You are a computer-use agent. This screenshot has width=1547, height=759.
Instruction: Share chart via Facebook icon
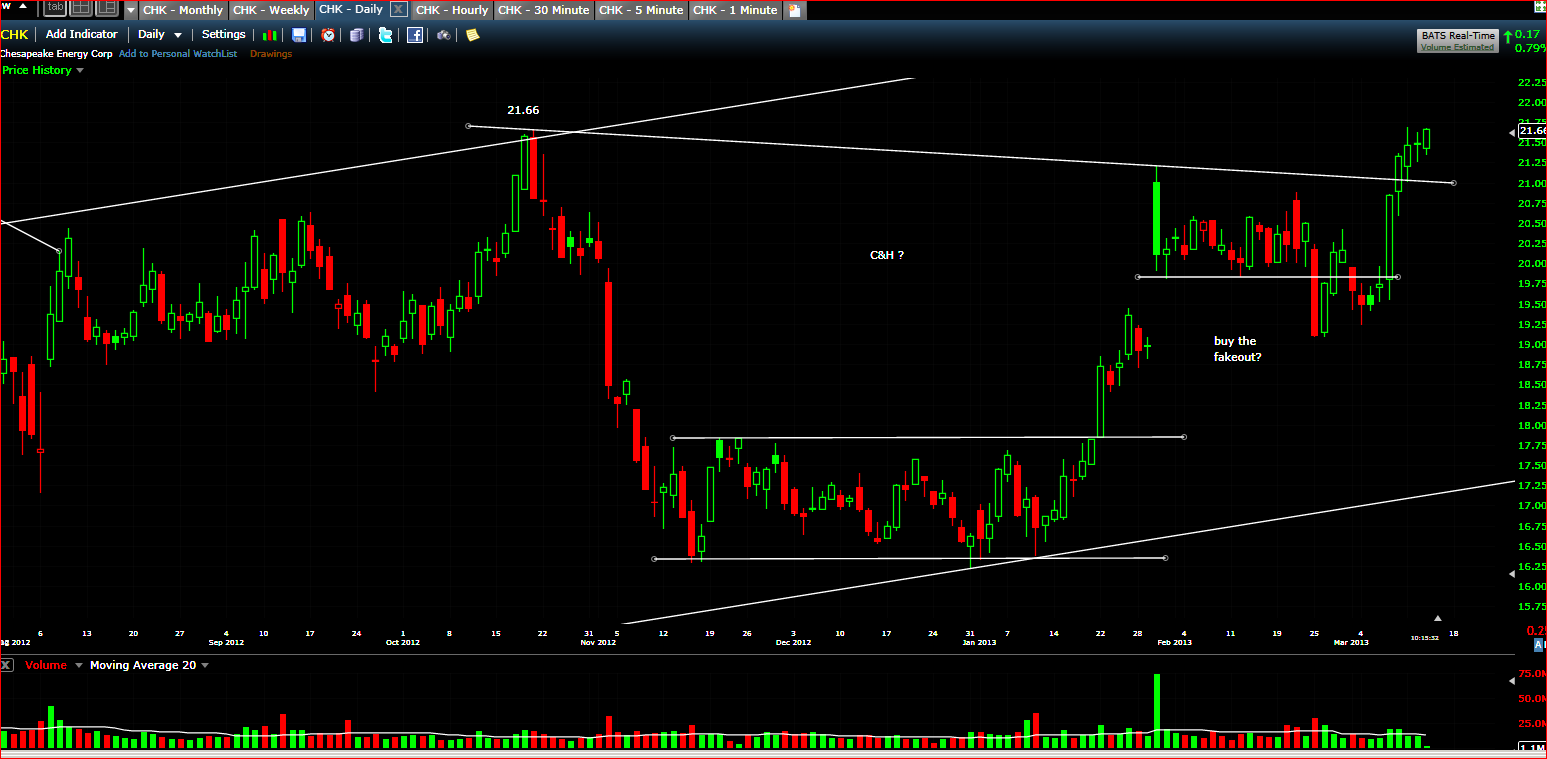coord(415,35)
